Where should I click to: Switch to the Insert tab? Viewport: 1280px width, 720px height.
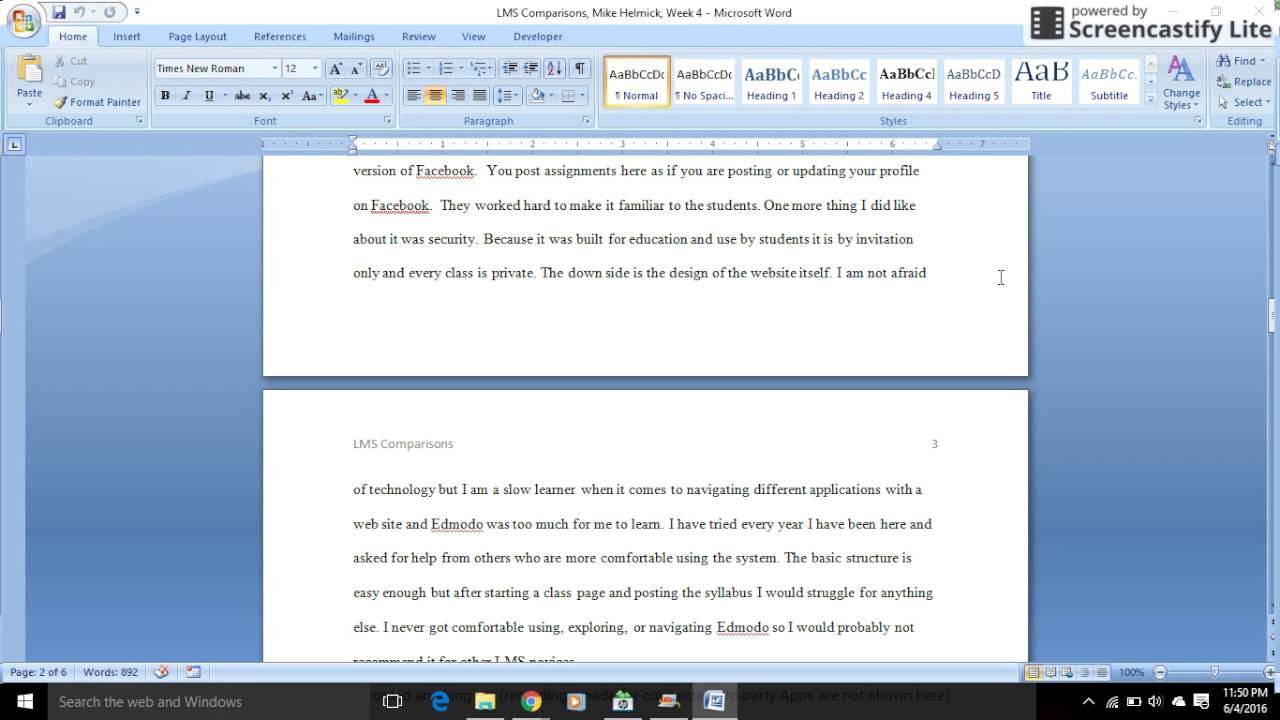pos(127,36)
